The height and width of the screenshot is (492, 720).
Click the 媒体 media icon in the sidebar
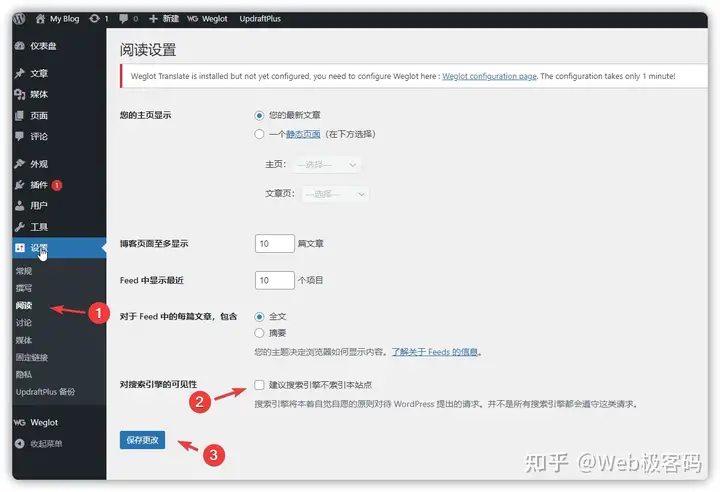click(19, 94)
